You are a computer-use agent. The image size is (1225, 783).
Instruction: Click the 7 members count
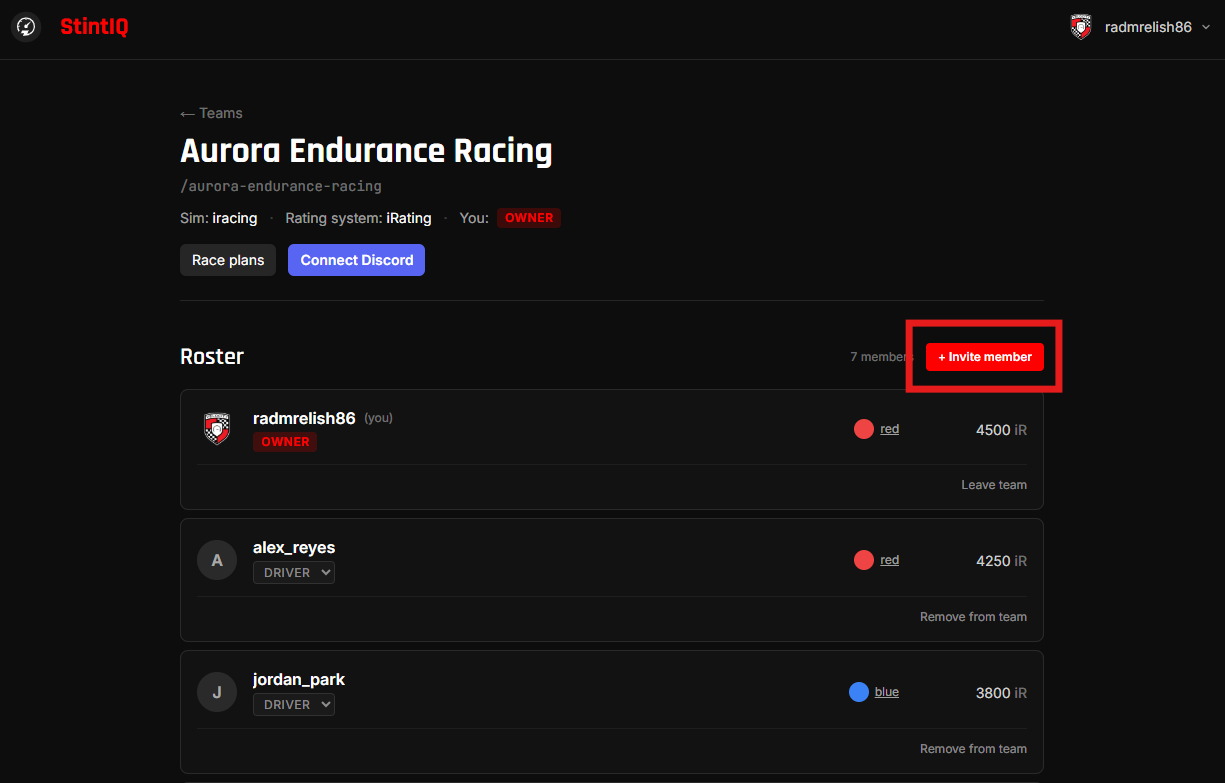[881, 357]
